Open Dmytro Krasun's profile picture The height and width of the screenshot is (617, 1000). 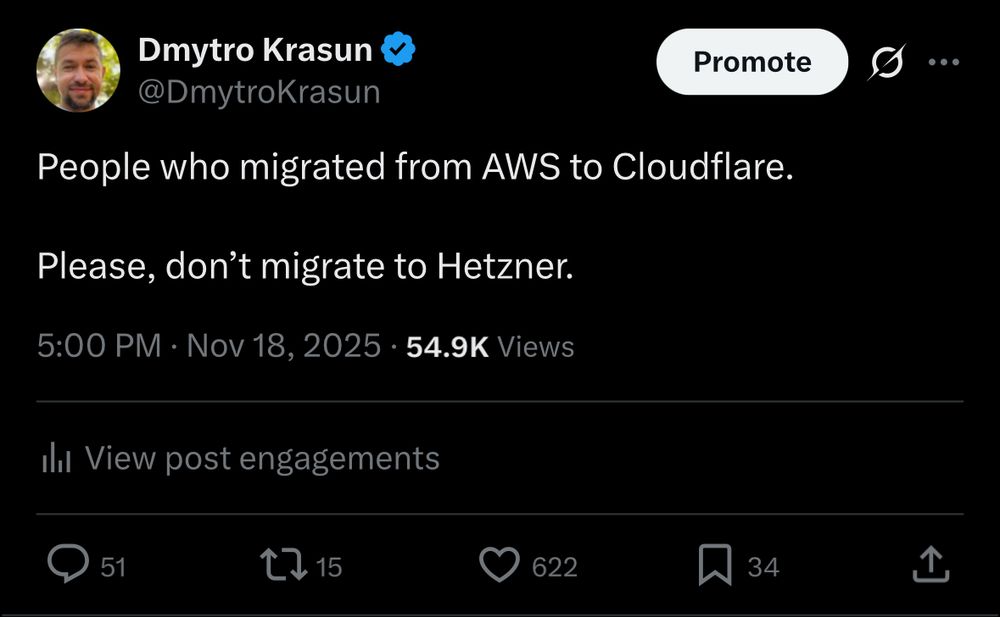(78, 70)
